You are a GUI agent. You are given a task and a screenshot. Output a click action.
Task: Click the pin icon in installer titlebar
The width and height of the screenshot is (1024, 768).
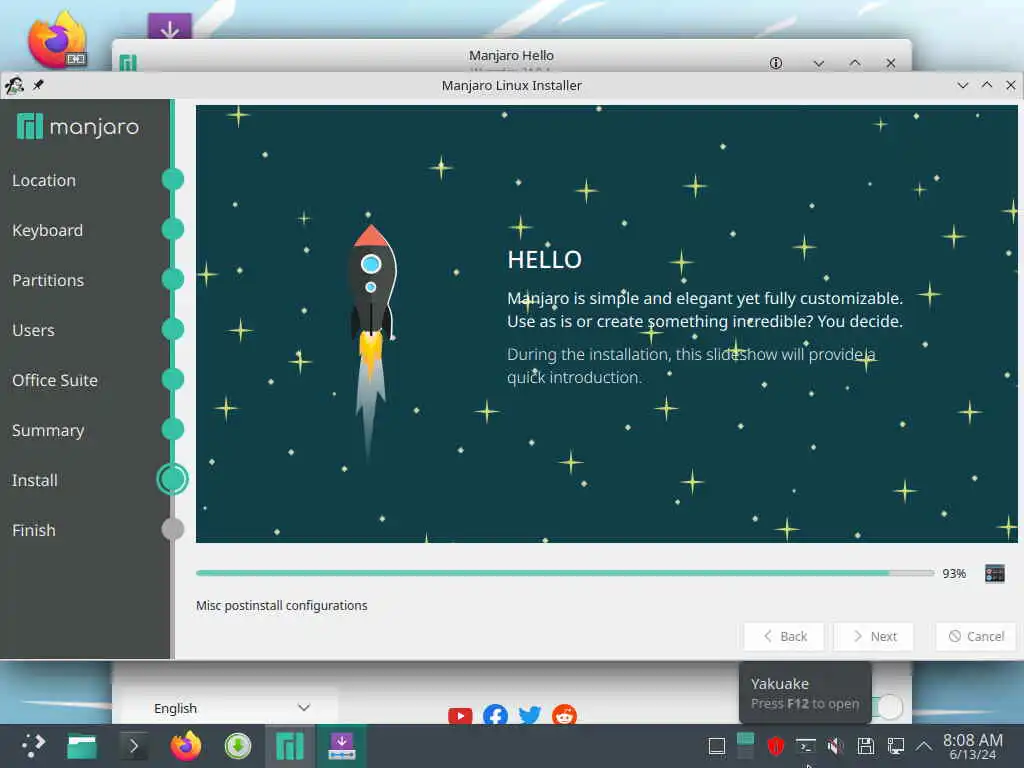(x=39, y=85)
